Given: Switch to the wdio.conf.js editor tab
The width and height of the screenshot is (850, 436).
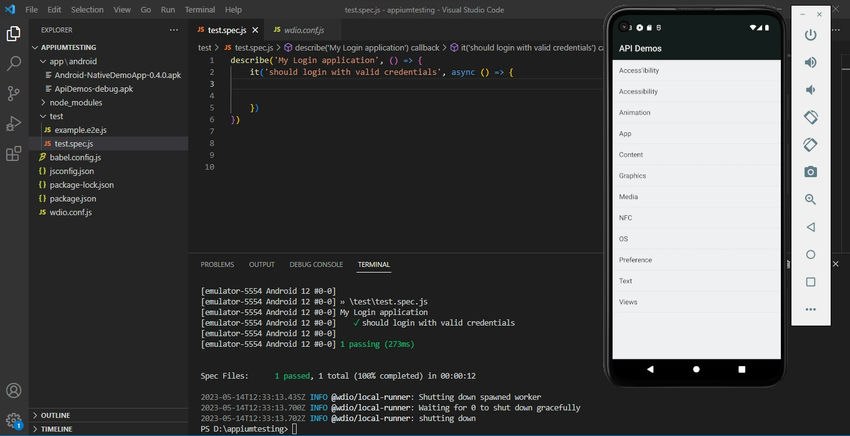Looking at the screenshot, I should pos(305,30).
